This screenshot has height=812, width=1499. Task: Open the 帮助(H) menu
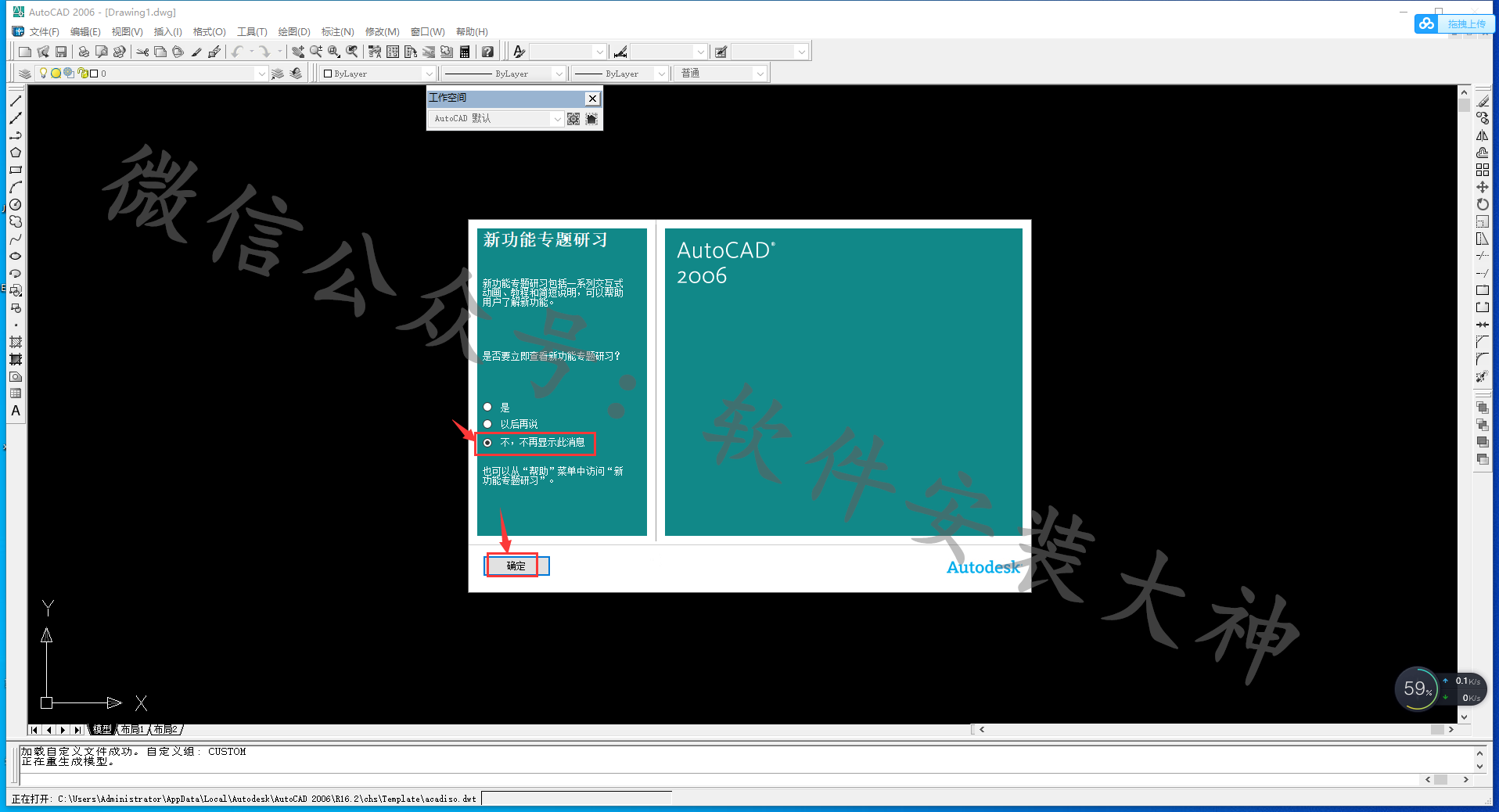coord(472,32)
